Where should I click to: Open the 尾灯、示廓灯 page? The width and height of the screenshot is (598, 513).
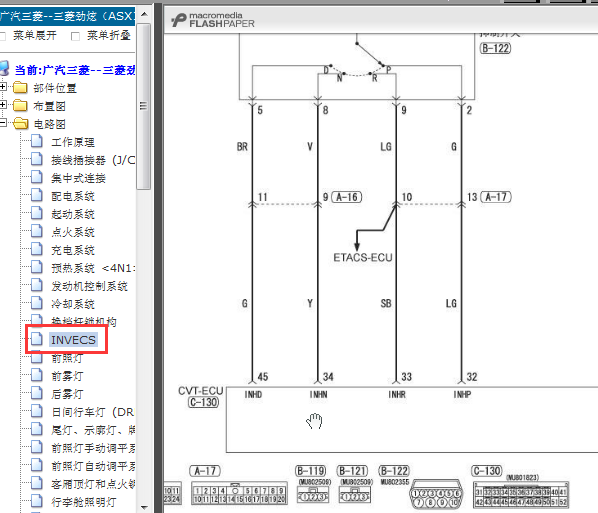point(93,430)
